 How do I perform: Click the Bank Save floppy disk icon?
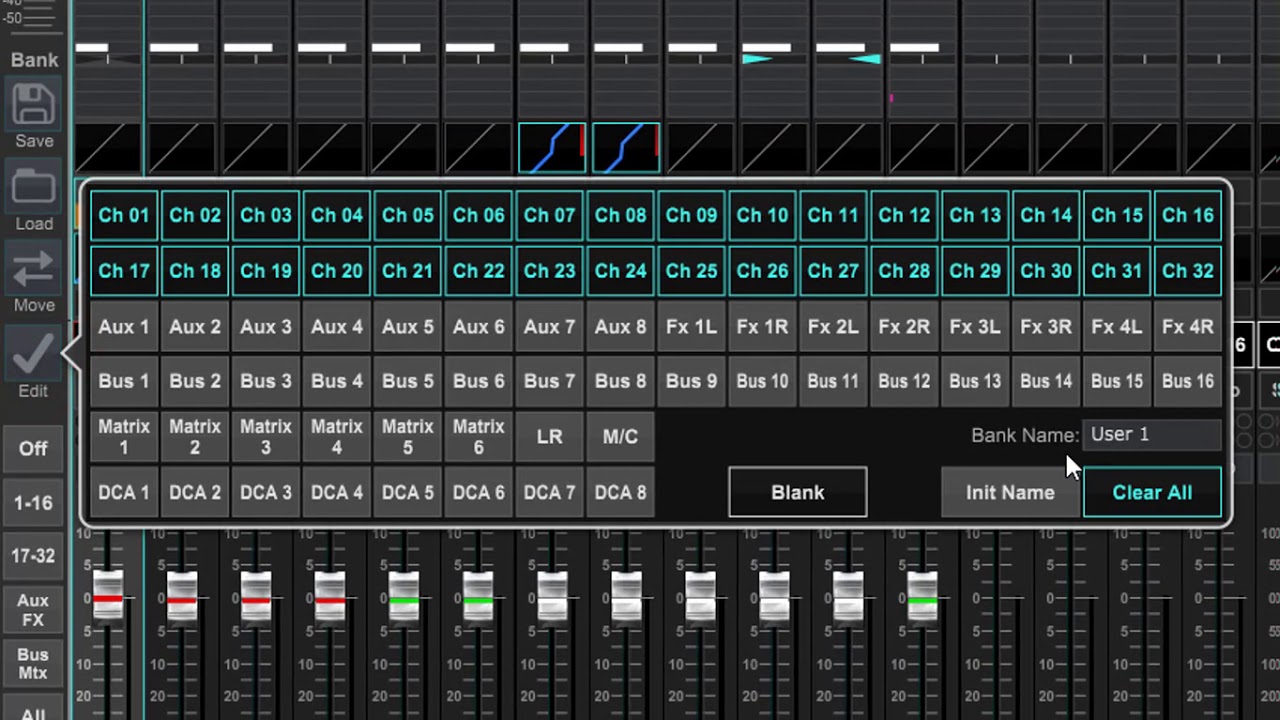(x=34, y=106)
